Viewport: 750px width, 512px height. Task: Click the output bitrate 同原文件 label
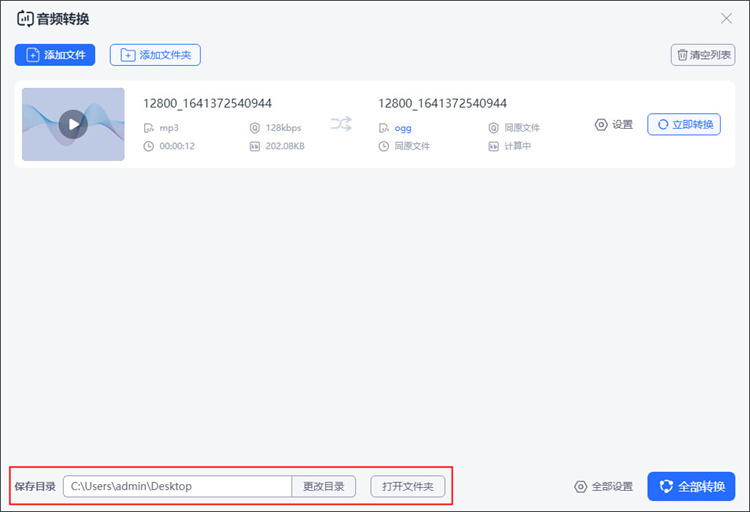(x=522, y=128)
